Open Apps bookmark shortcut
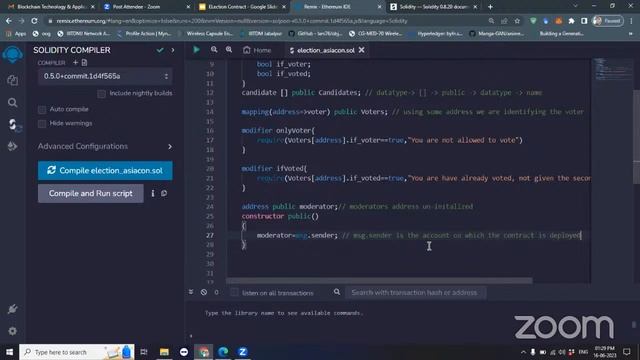This screenshot has width=640, height=360. (x=16, y=33)
